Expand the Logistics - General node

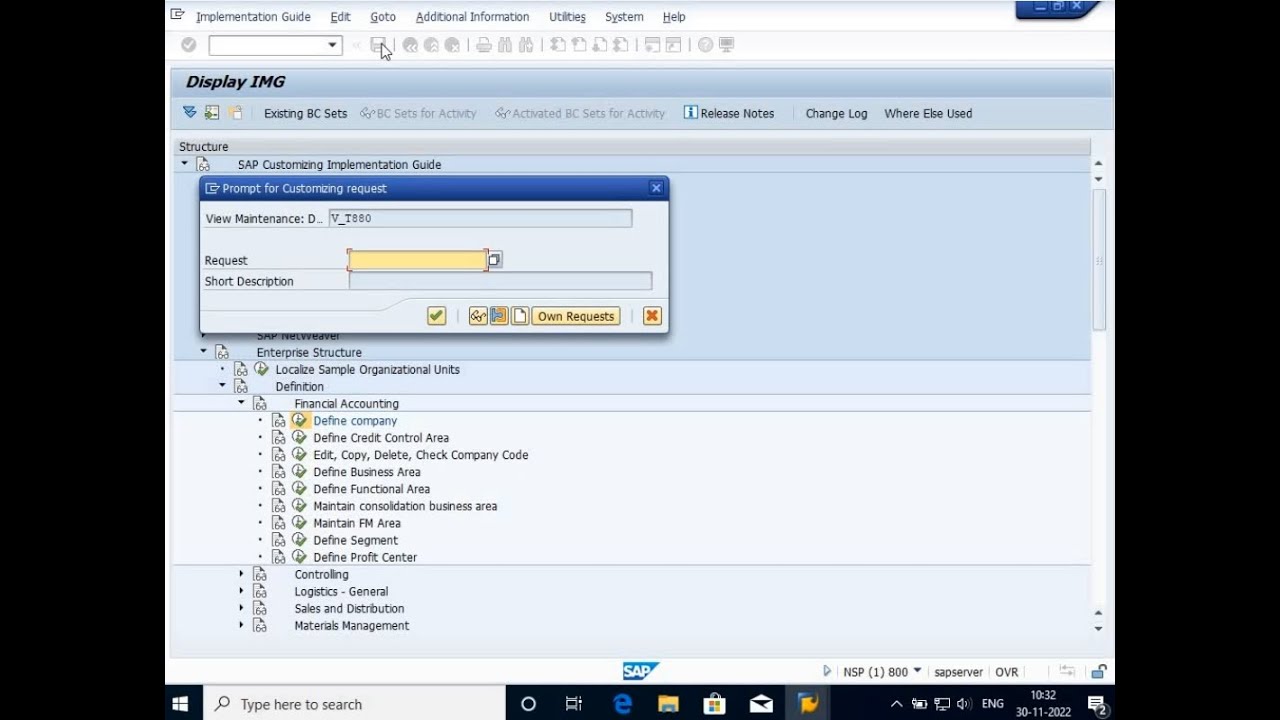(x=241, y=591)
